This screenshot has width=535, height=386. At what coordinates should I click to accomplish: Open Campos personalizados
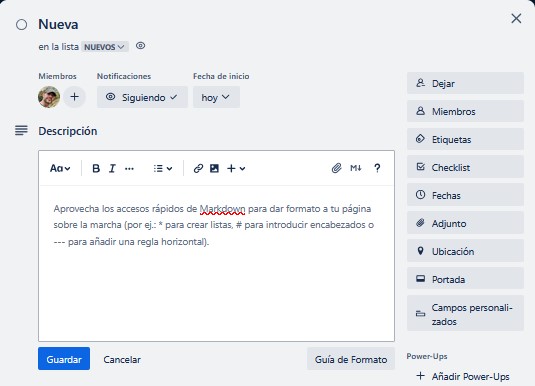click(x=465, y=314)
